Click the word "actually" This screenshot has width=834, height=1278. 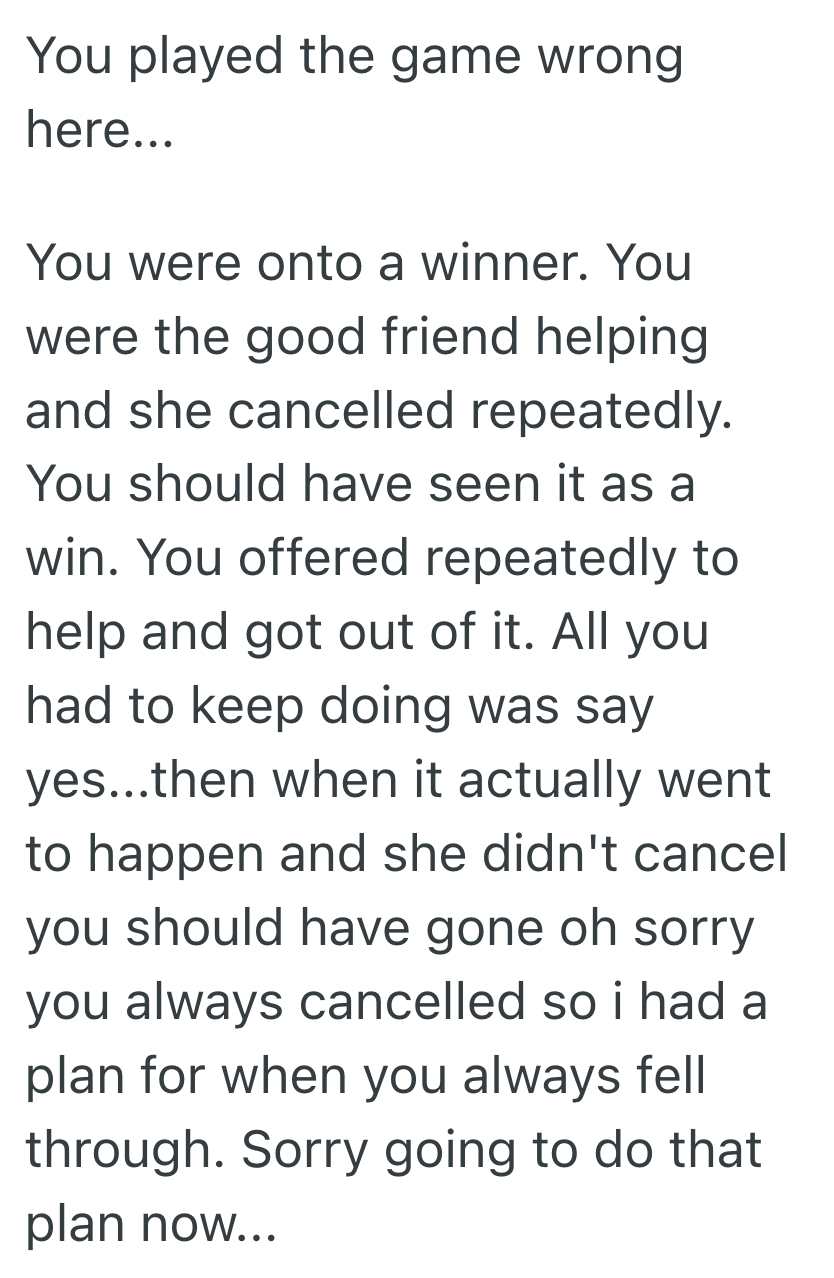point(549,780)
